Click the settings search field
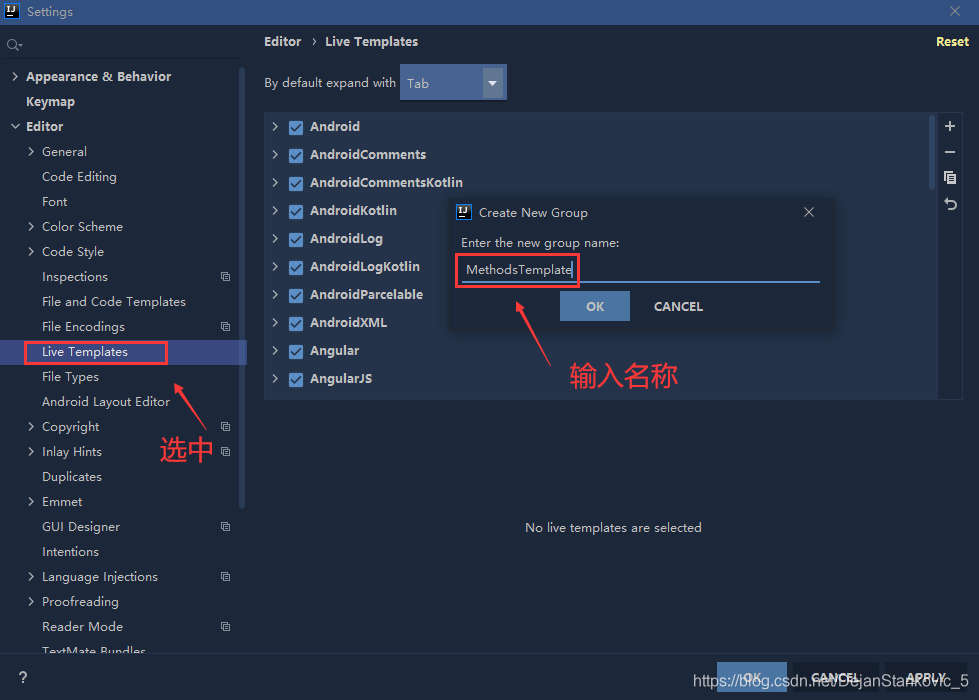Image resolution: width=979 pixels, height=700 pixels. [x=122, y=45]
